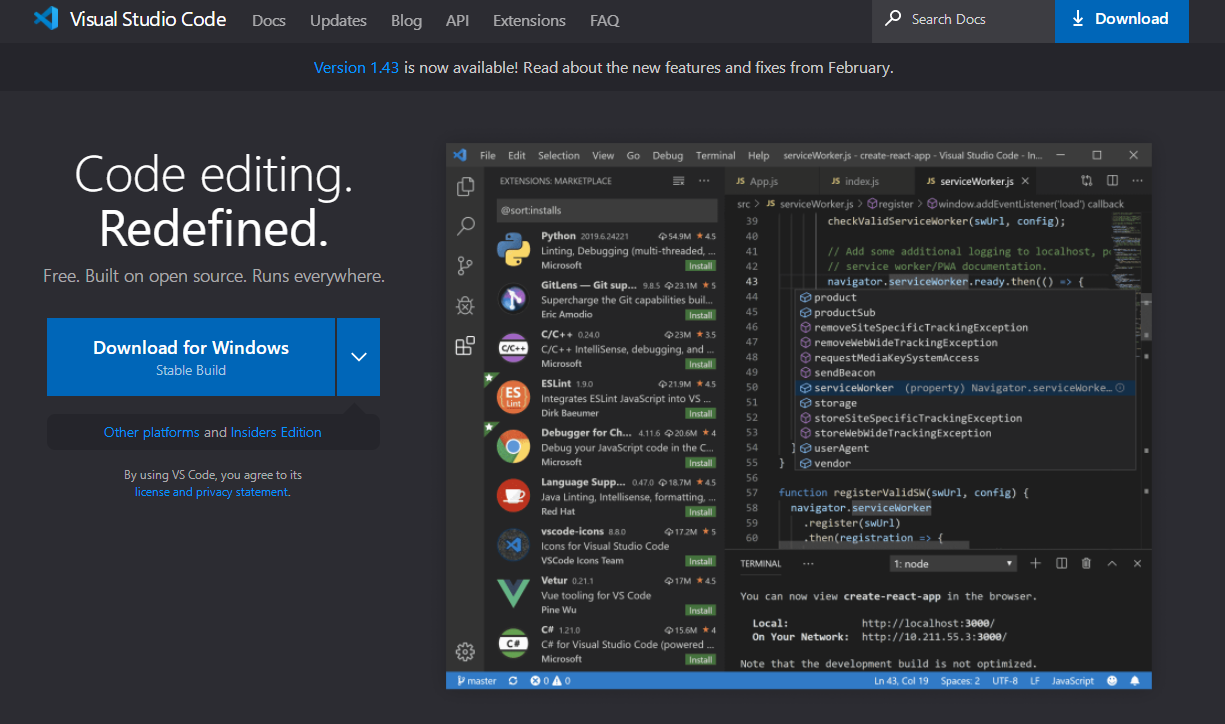Expand the download options arrow next to Download for Windows
This screenshot has height=724, width=1225.
[x=359, y=357]
